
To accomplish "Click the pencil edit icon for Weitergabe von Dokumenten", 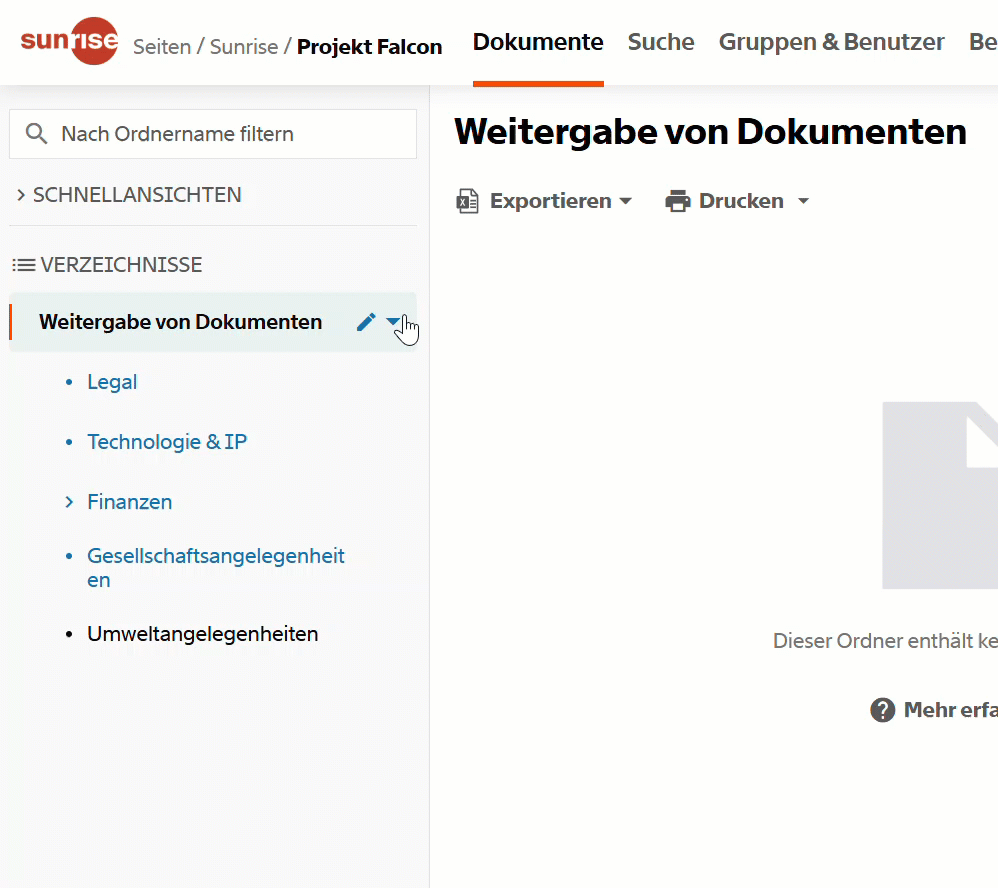I will (366, 322).
